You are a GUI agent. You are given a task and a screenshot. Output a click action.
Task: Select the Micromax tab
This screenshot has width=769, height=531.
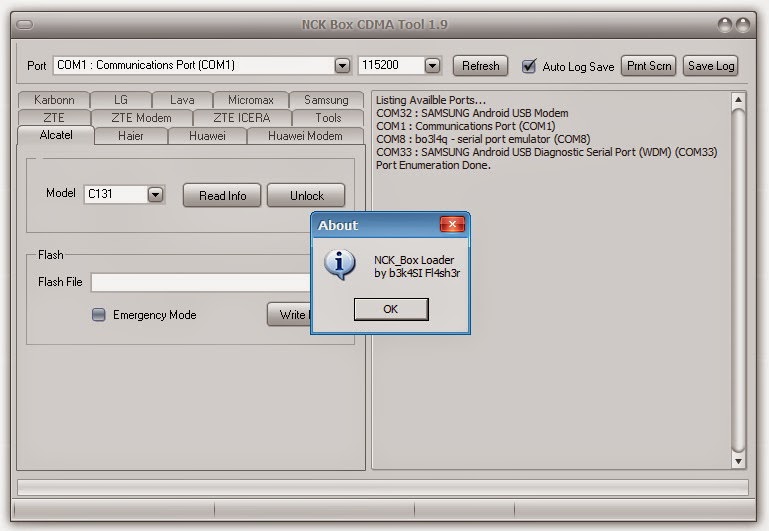coord(251,100)
